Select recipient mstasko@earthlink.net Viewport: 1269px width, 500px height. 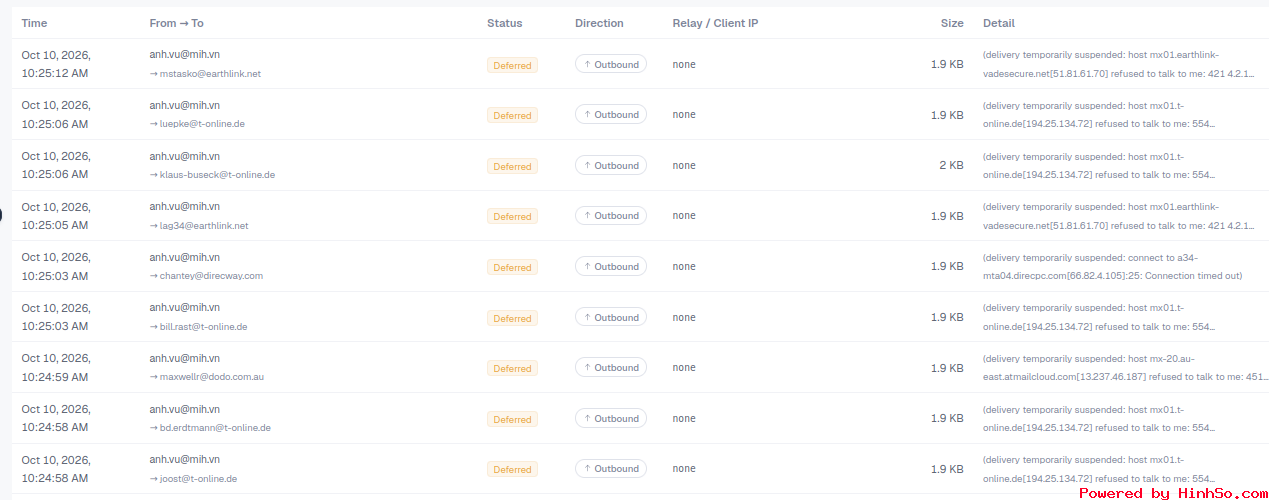210,74
